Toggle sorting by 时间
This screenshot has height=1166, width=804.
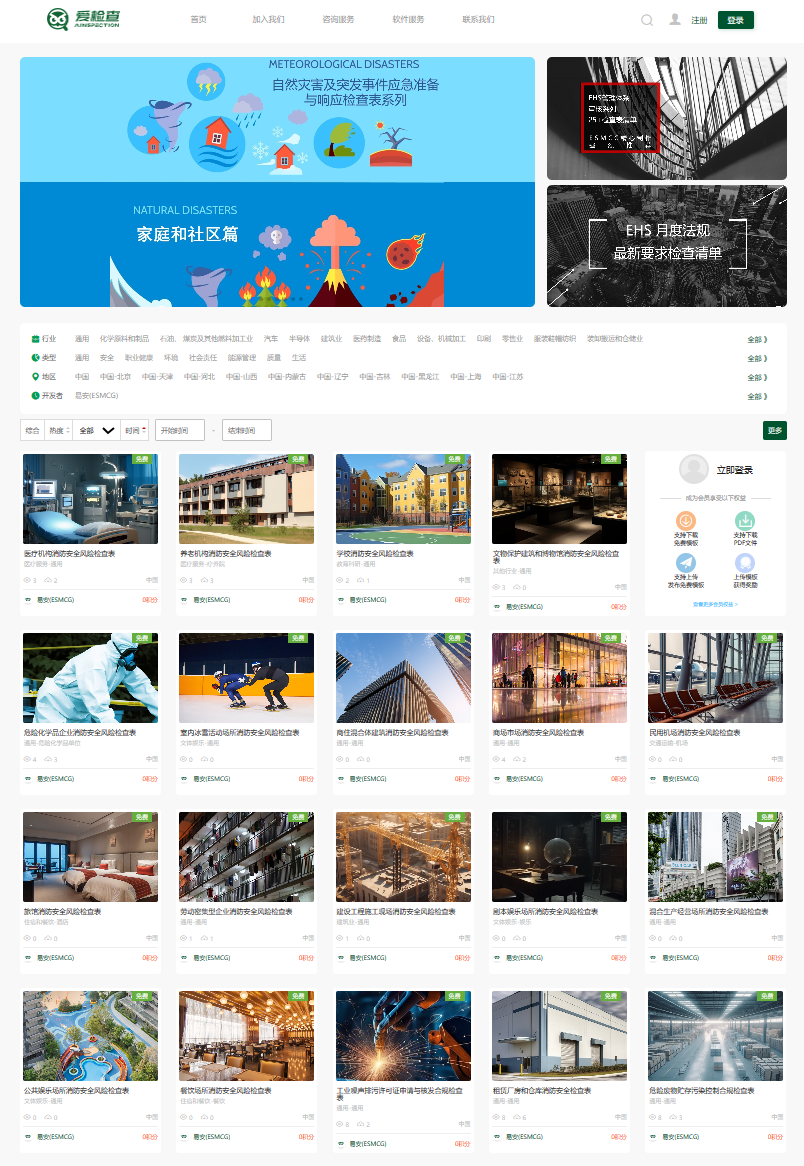pos(135,431)
